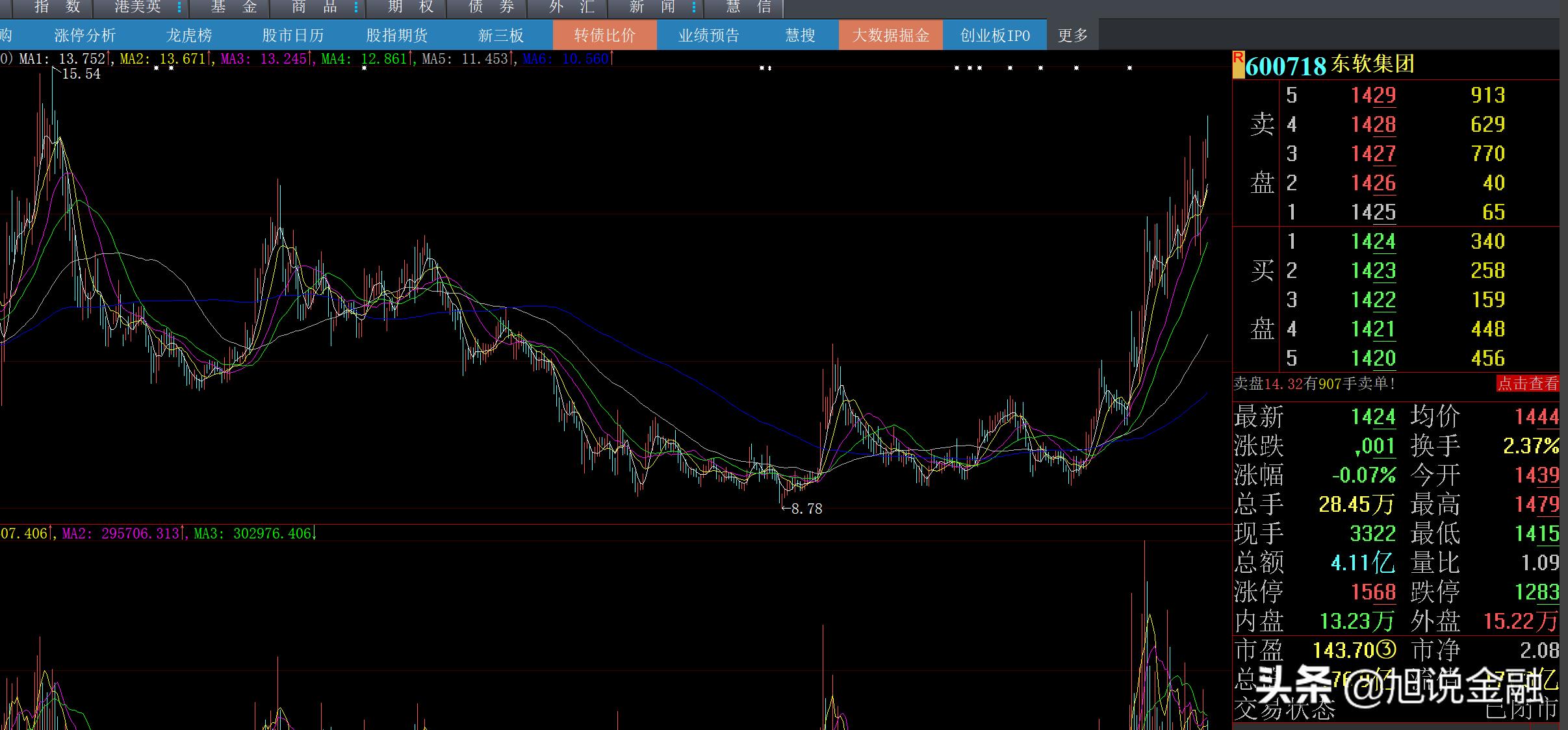1568x730 pixels.
Task: Click the 15.54 high price marker
Action: [x=81, y=74]
